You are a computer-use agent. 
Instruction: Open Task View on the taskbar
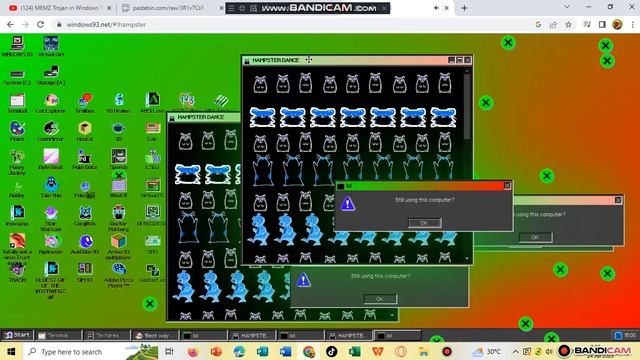point(169,351)
